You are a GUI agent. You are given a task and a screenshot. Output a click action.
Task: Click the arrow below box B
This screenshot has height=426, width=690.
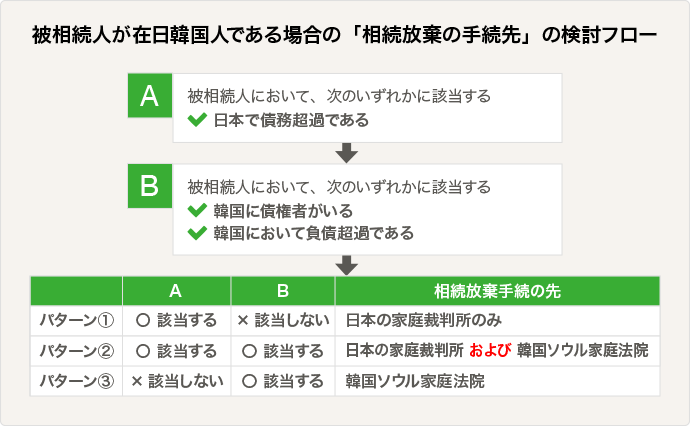(x=346, y=265)
